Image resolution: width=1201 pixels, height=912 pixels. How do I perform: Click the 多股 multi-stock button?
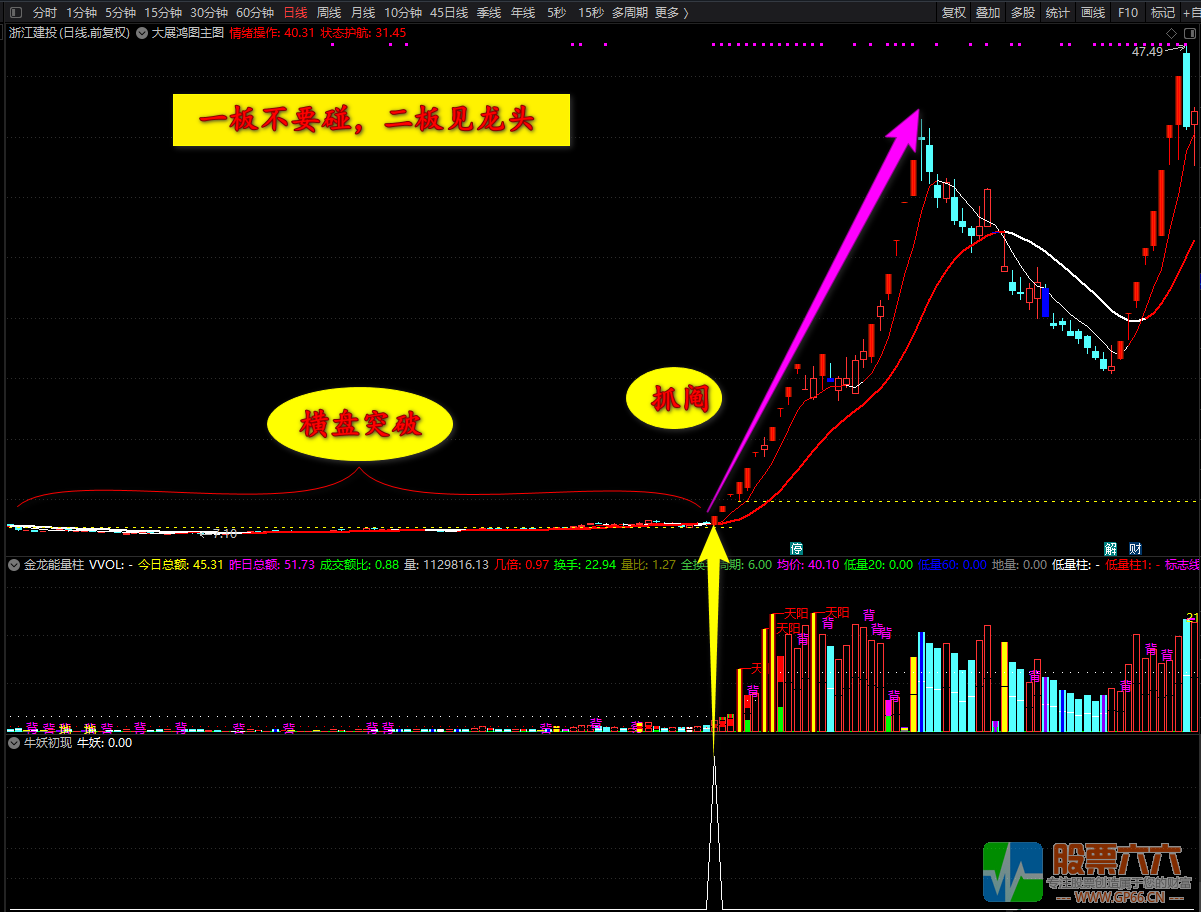point(1023,13)
